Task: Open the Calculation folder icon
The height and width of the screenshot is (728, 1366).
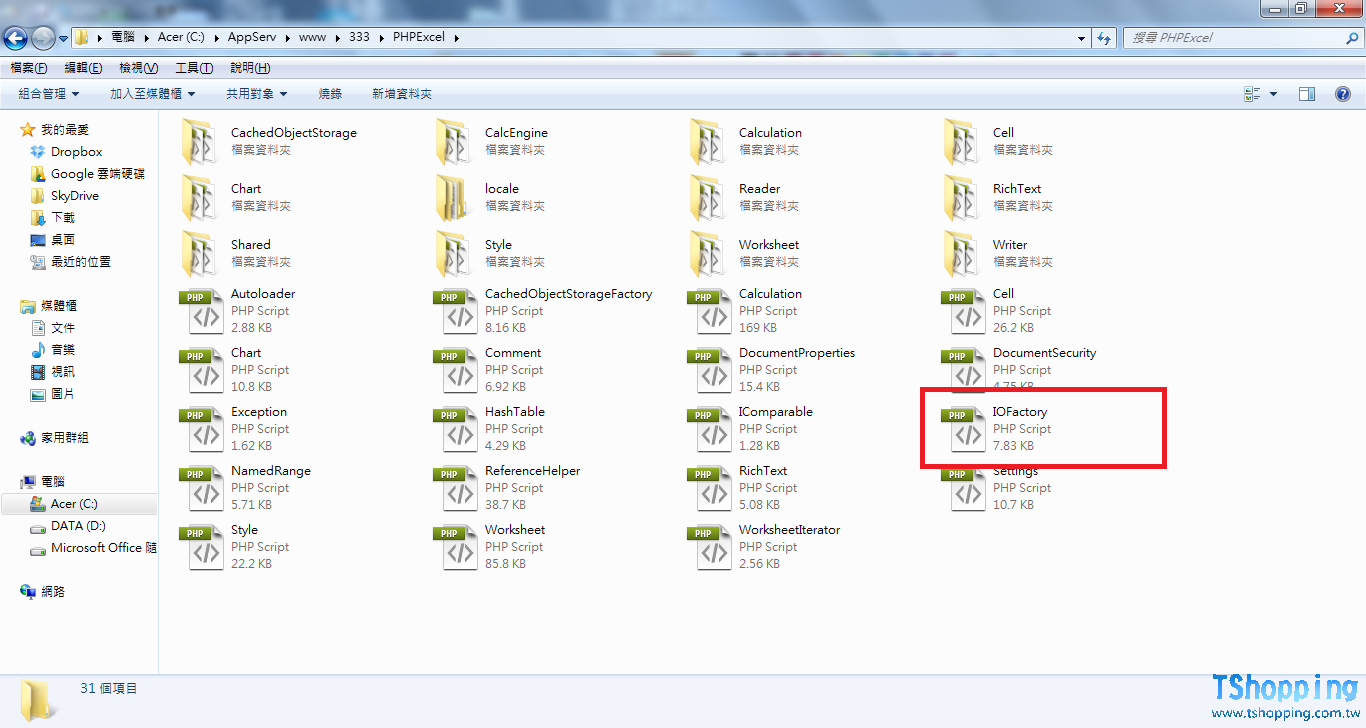Action: [708, 142]
